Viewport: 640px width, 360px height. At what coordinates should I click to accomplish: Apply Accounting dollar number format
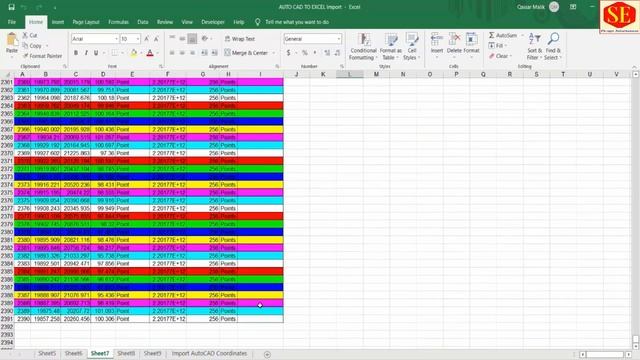289,53
